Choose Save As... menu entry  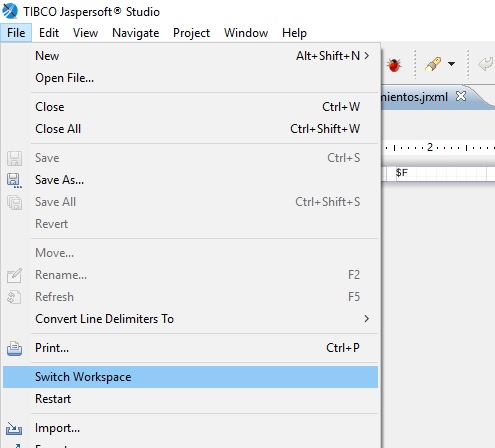point(190,180)
